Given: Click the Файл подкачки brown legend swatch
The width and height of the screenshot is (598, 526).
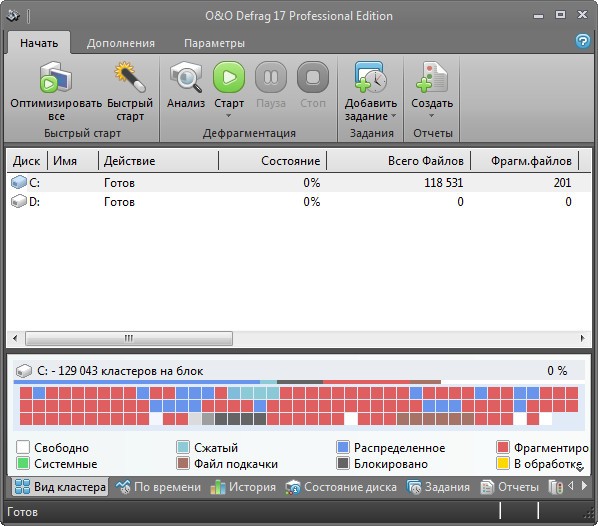Looking at the screenshot, I should click(x=183, y=463).
